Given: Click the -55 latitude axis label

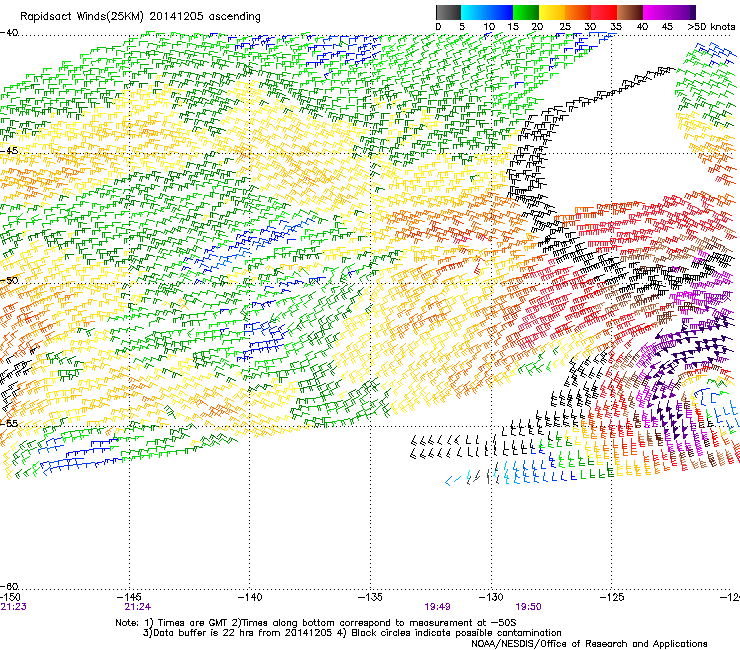Looking at the screenshot, I should [x=9, y=423].
